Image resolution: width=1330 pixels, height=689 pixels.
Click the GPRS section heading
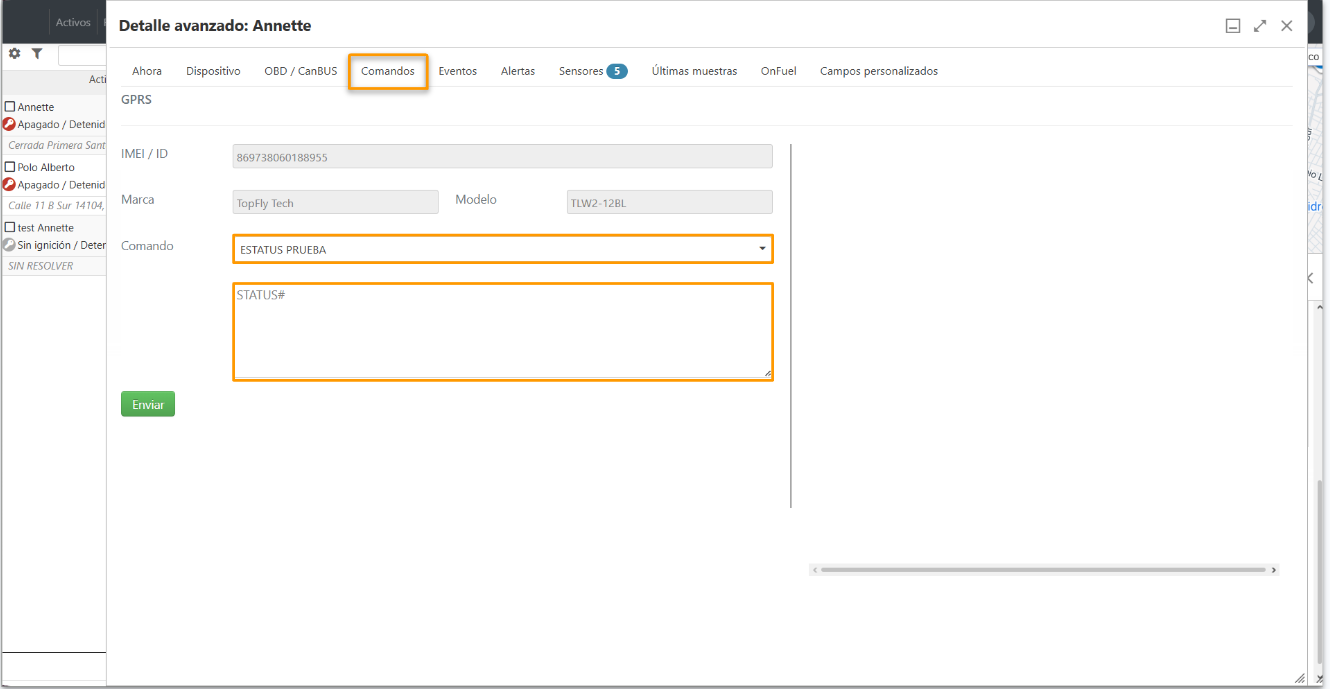pos(137,100)
